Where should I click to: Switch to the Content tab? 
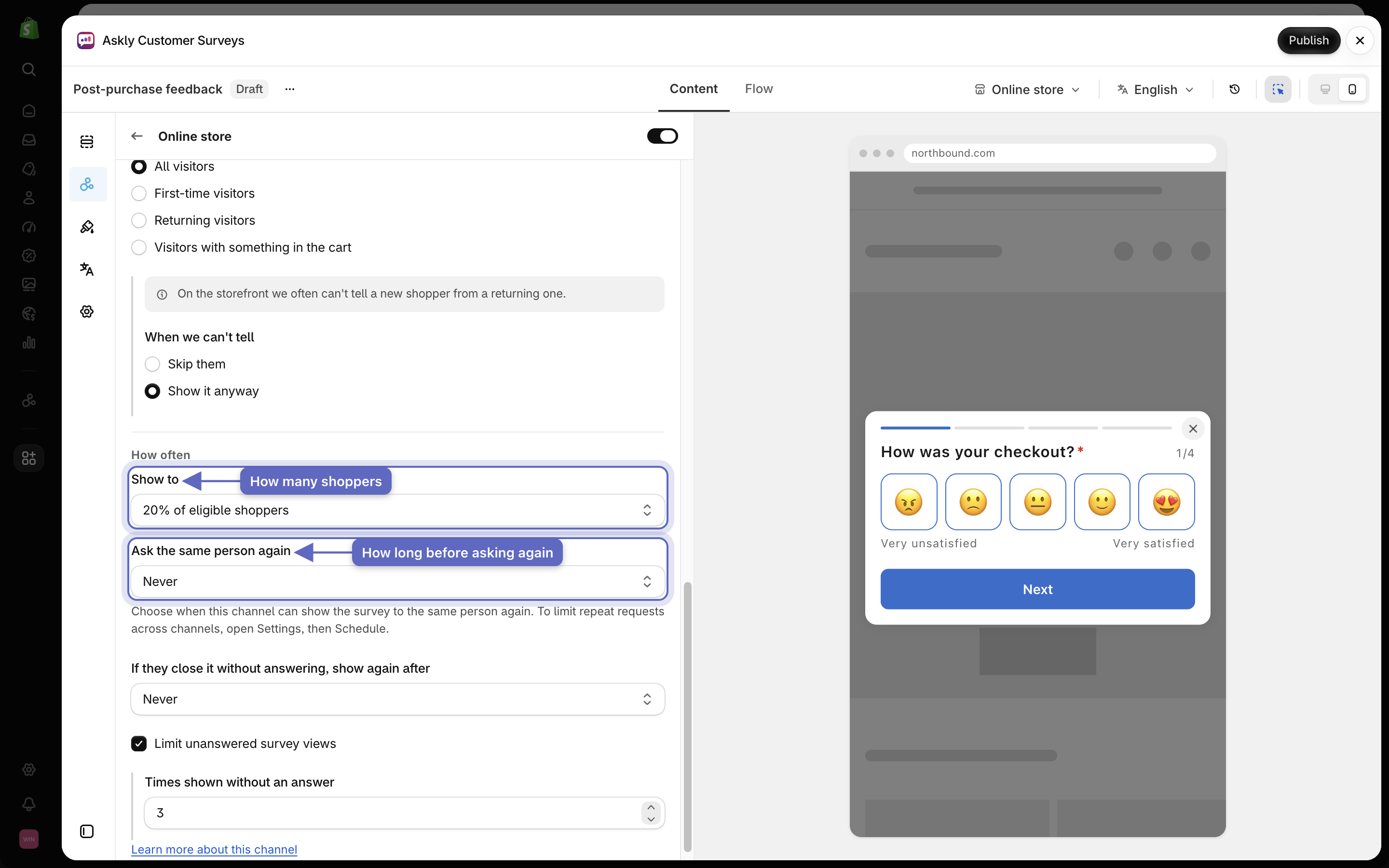(694, 89)
